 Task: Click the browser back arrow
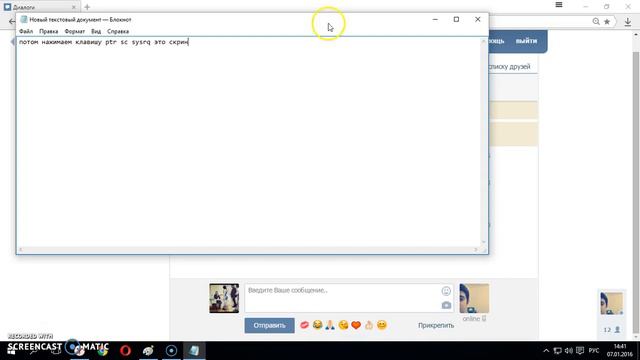(12, 22)
